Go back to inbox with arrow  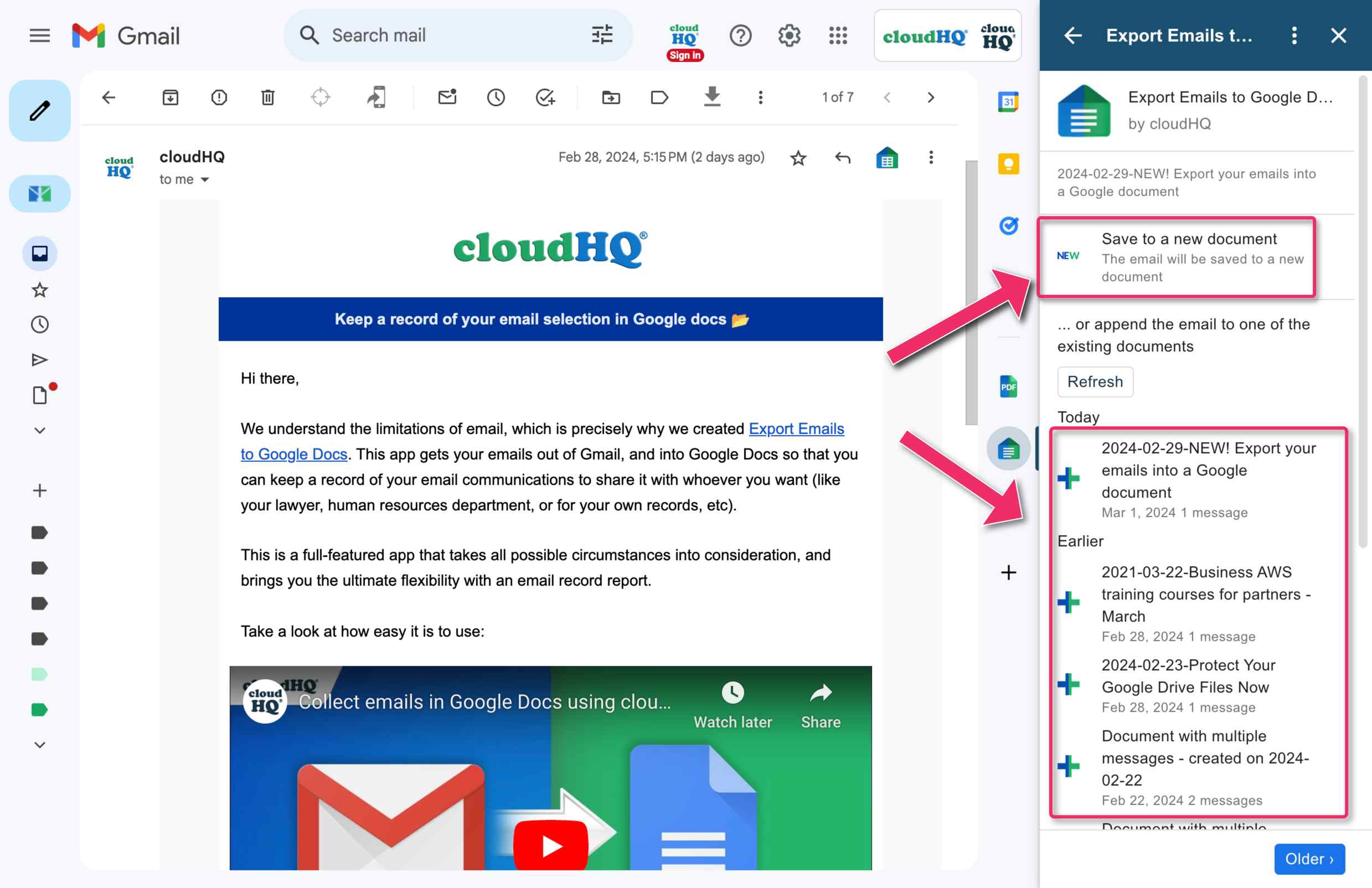coord(109,97)
